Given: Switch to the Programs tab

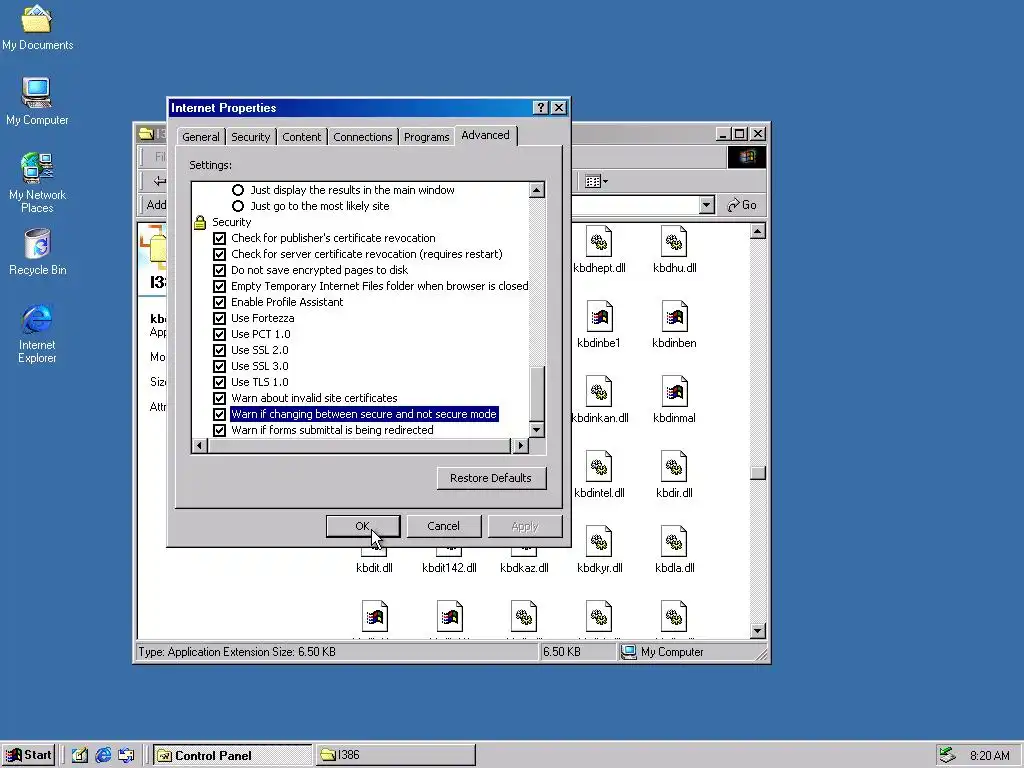Looking at the screenshot, I should pos(426,137).
